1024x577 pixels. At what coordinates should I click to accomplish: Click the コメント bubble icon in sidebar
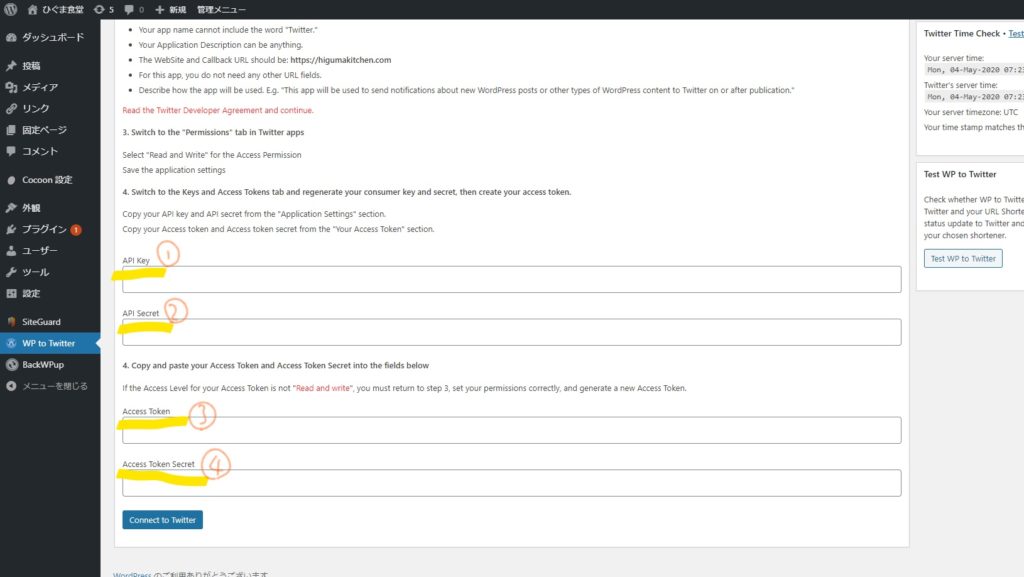point(11,151)
